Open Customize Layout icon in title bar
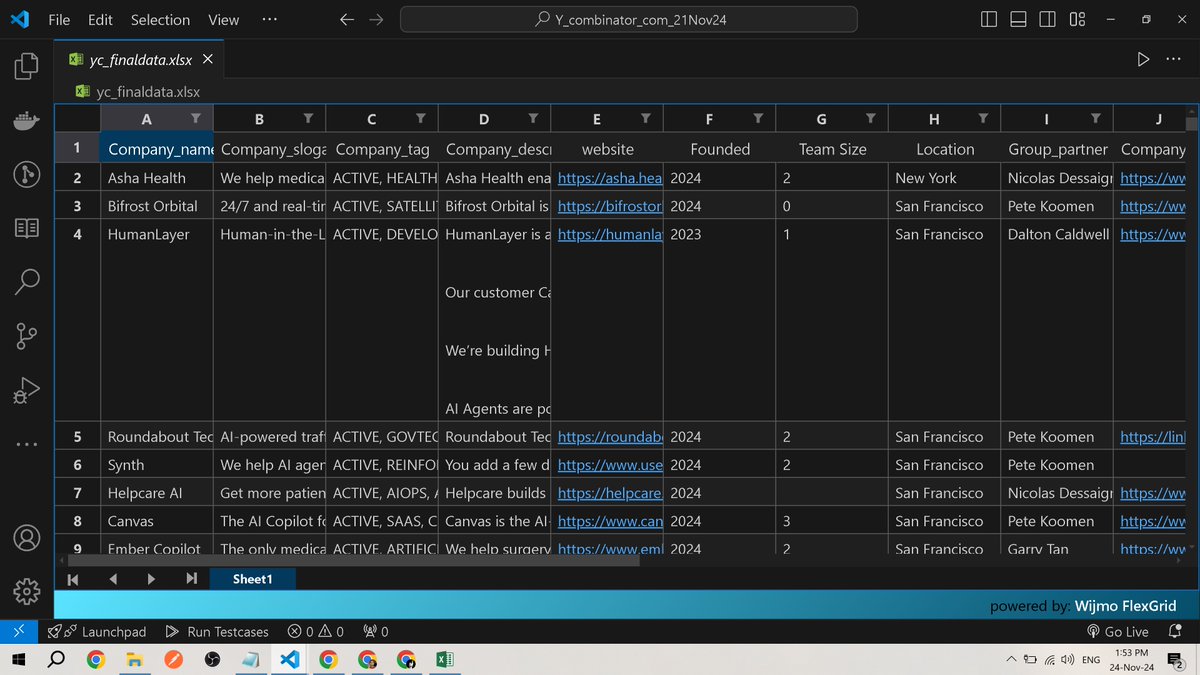Screen dimensions: 1200x675 pos(1077,19)
